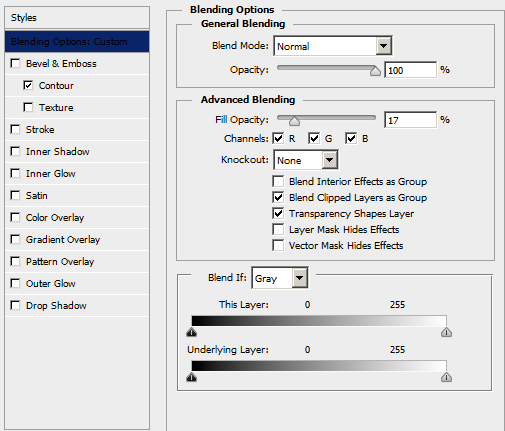
Task: Open the Gradient Overlay settings label
Action: pyautogui.click(x=63, y=239)
